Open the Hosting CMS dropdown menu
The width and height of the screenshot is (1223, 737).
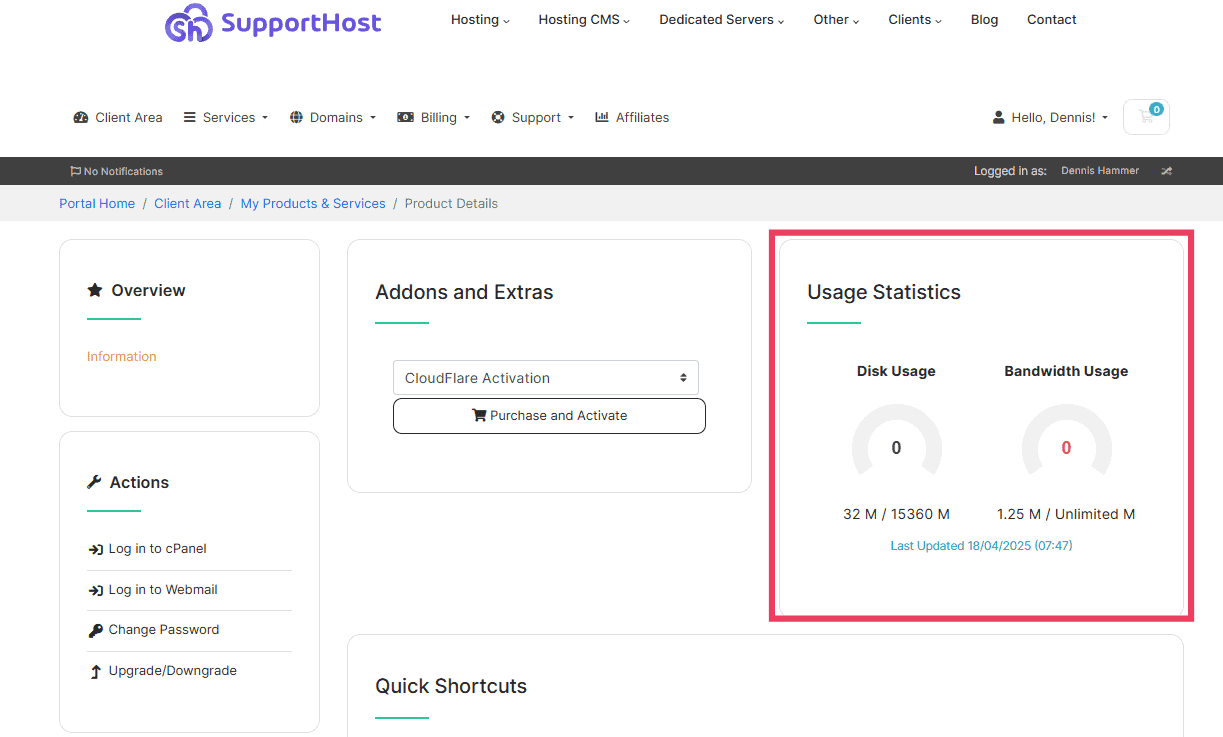point(583,19)
